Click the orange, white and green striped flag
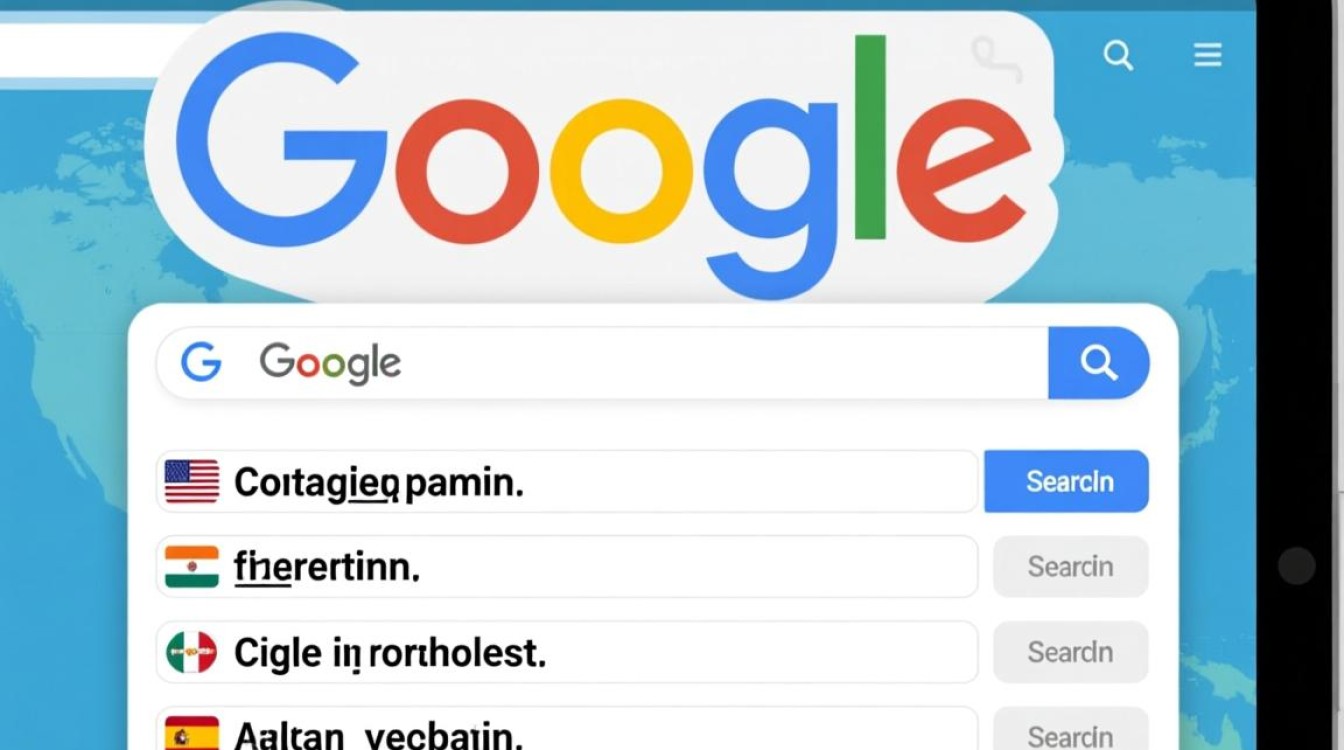Viewport: 1344px width, 750px height. click(191, 567)
